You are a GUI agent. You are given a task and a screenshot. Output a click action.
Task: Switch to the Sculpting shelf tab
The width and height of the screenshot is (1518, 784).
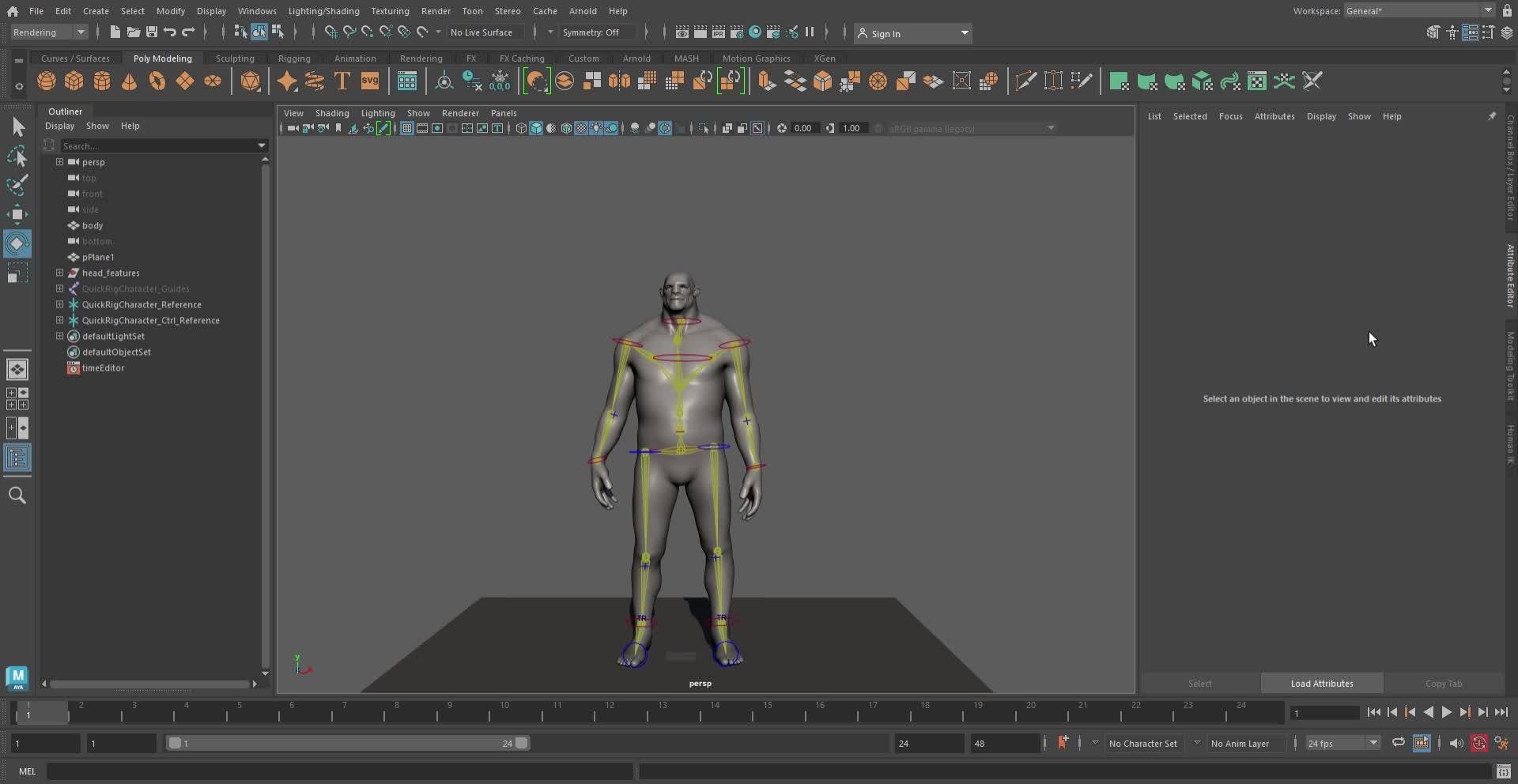point(235,58)
